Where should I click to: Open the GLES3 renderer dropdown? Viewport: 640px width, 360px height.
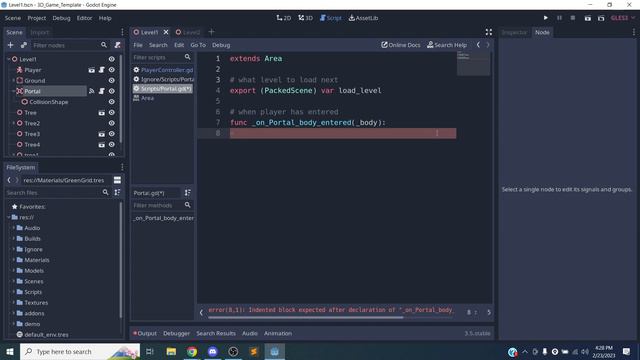pyautogui.click(x=623, y=18)
